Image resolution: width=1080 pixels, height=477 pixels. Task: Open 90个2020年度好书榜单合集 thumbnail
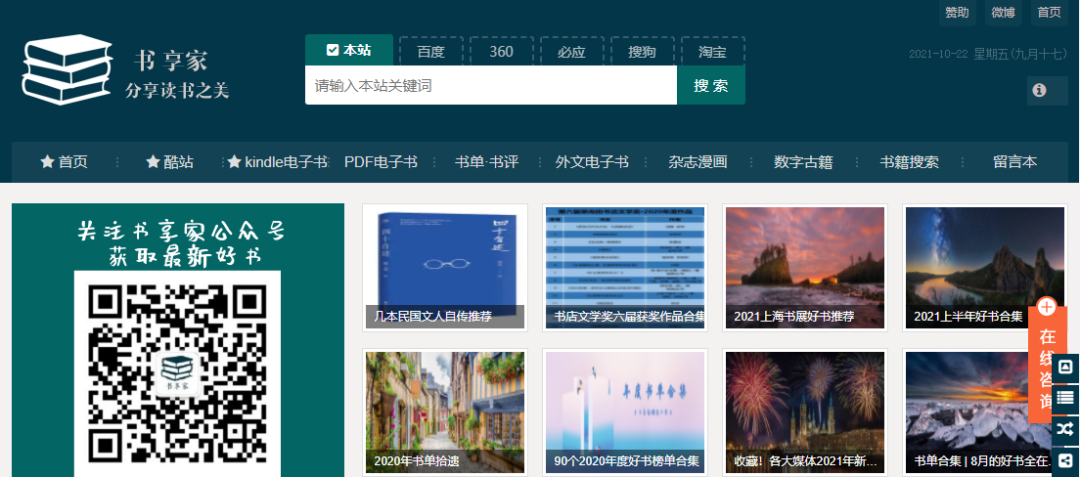click(625, 412)
